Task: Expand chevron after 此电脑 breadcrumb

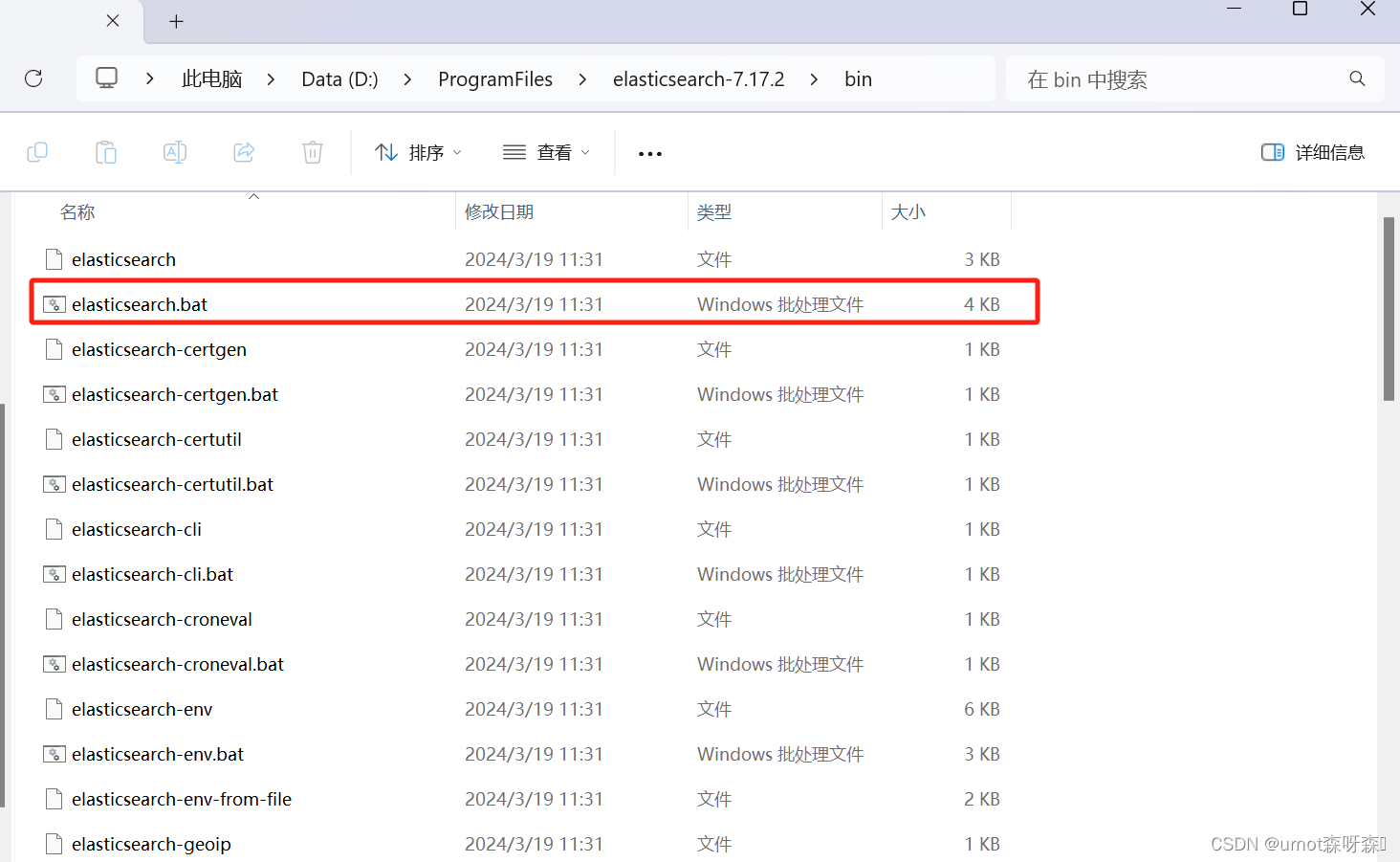Action: click(x=272, y=78)
